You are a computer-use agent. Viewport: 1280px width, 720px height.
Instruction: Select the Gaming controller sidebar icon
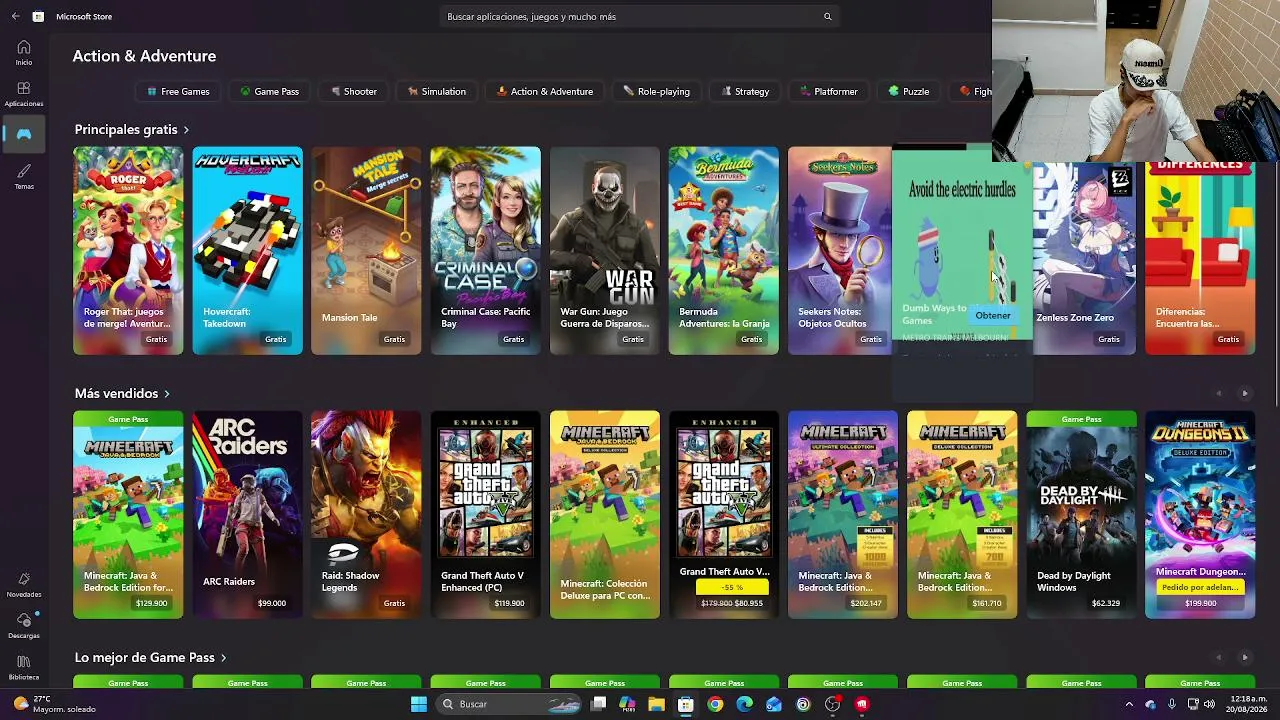24,134
